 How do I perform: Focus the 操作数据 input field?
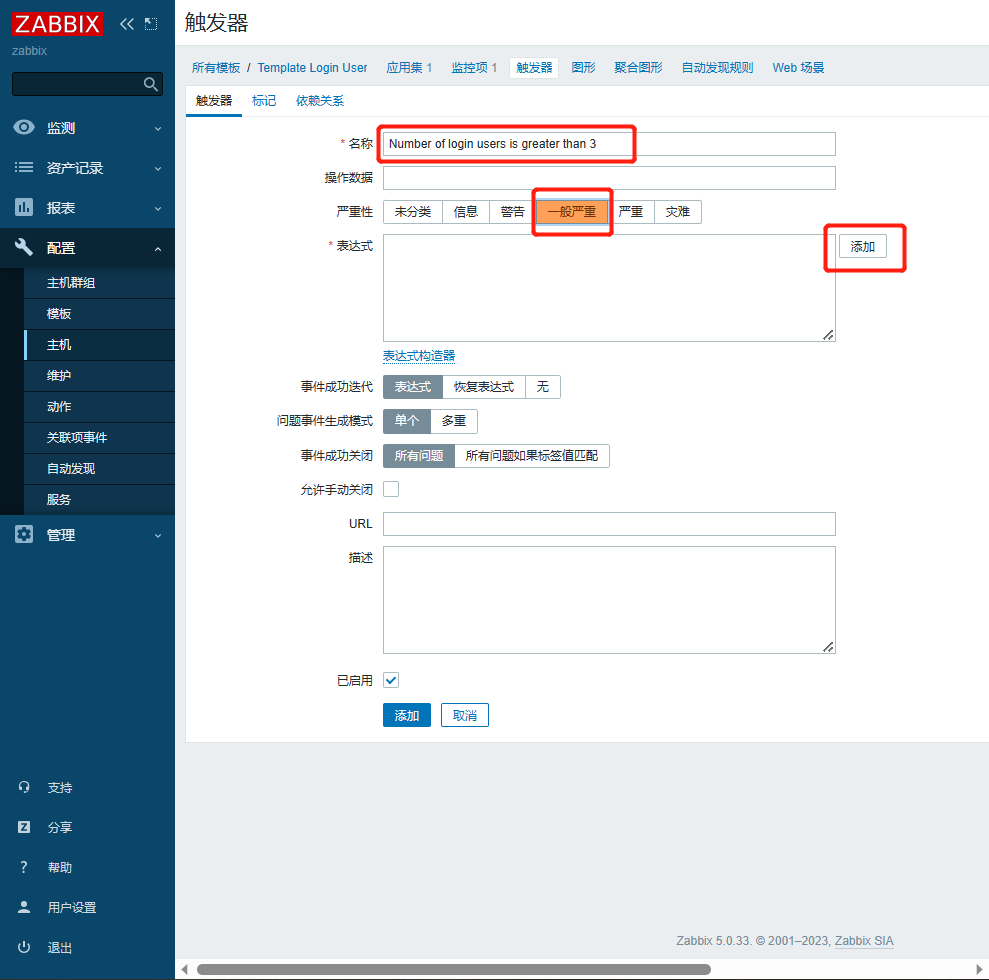609,178
